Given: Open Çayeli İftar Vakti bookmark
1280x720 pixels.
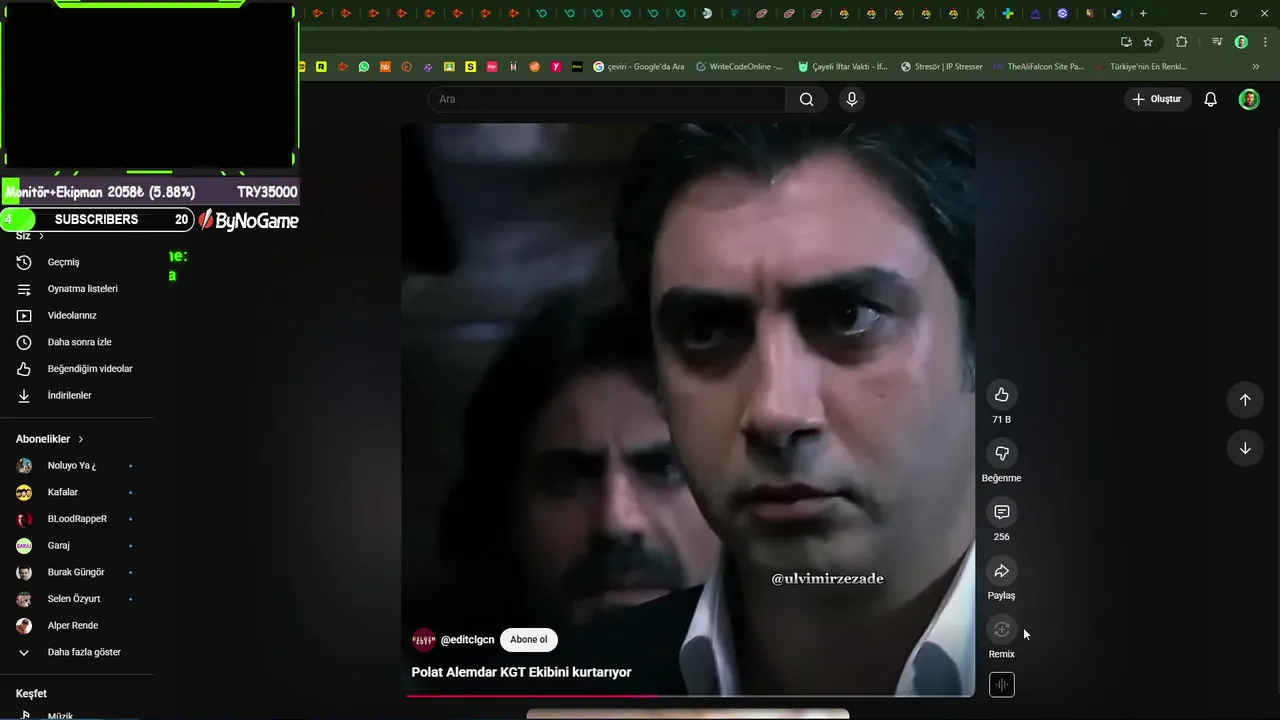Looking at the screenshot, I should click(842, 67).
